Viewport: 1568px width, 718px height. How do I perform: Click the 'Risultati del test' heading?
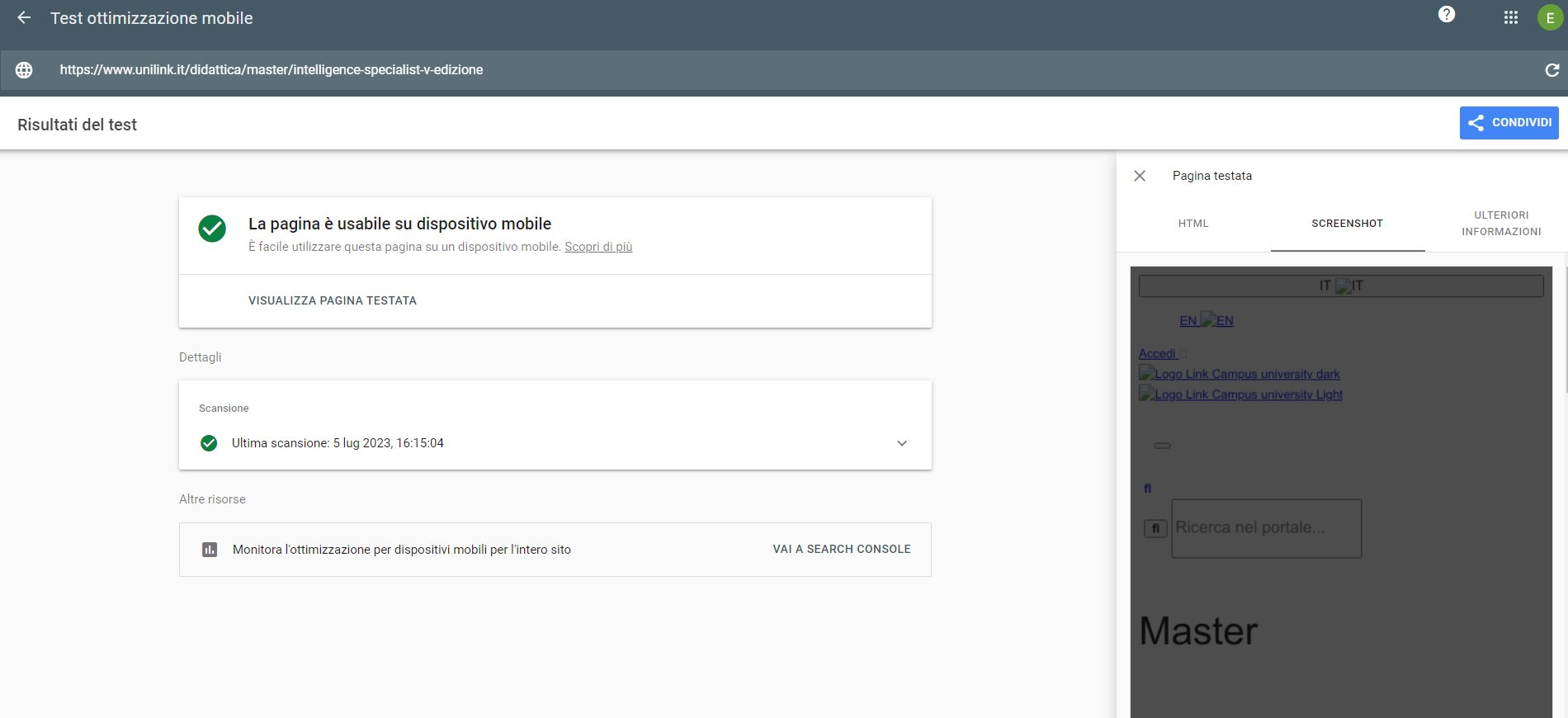click(77, 125)
